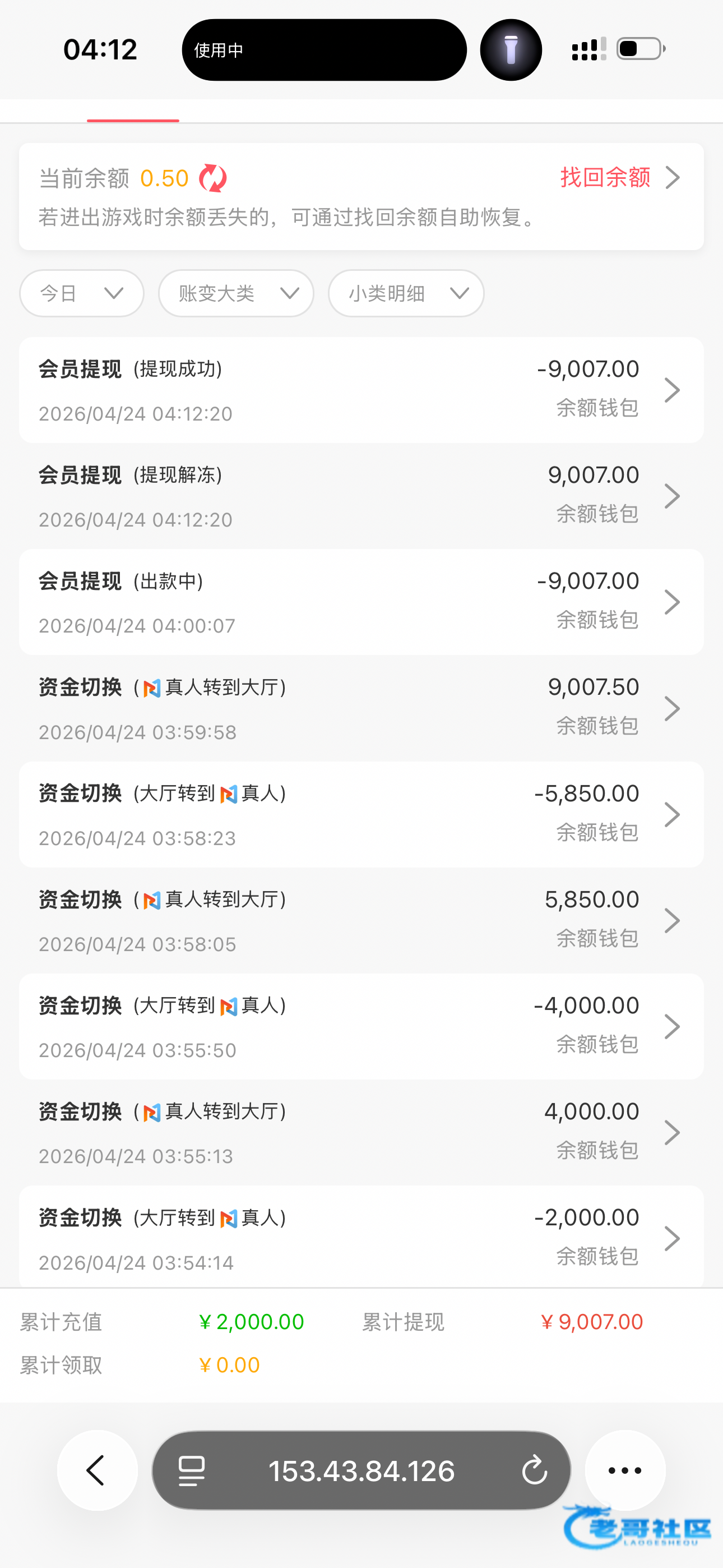Open the 提现解冻 9,007.00 record
Screen dimensions: 723x1568
(x=361, y=496)
